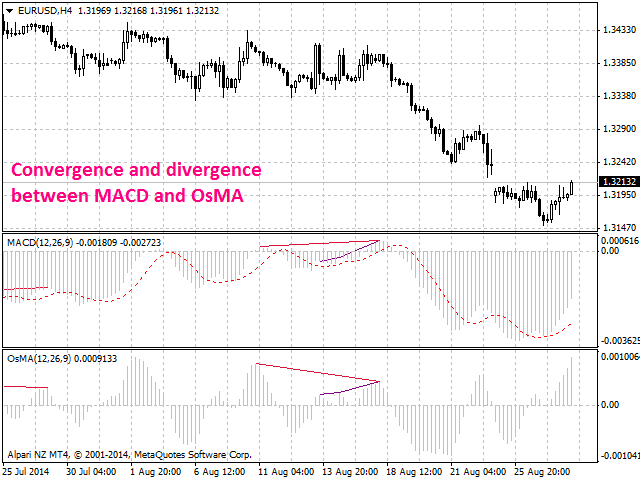Click the 0.001006 OsMA scale value
The height and width of the screenshot is (480, 640).
click(x=618, y=357)
